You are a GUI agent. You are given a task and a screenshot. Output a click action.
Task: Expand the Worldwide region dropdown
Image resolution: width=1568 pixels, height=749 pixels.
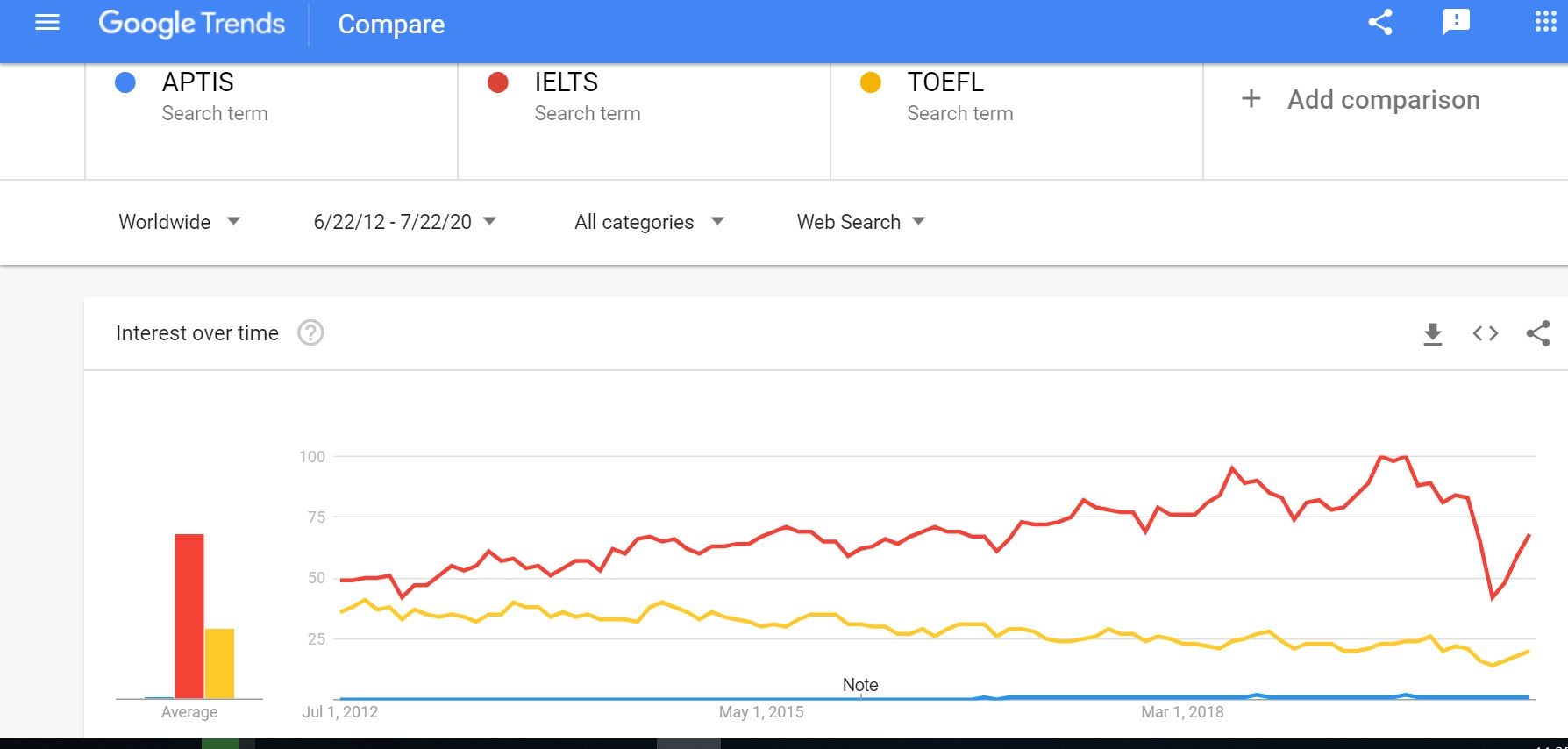tap(180, 222)
